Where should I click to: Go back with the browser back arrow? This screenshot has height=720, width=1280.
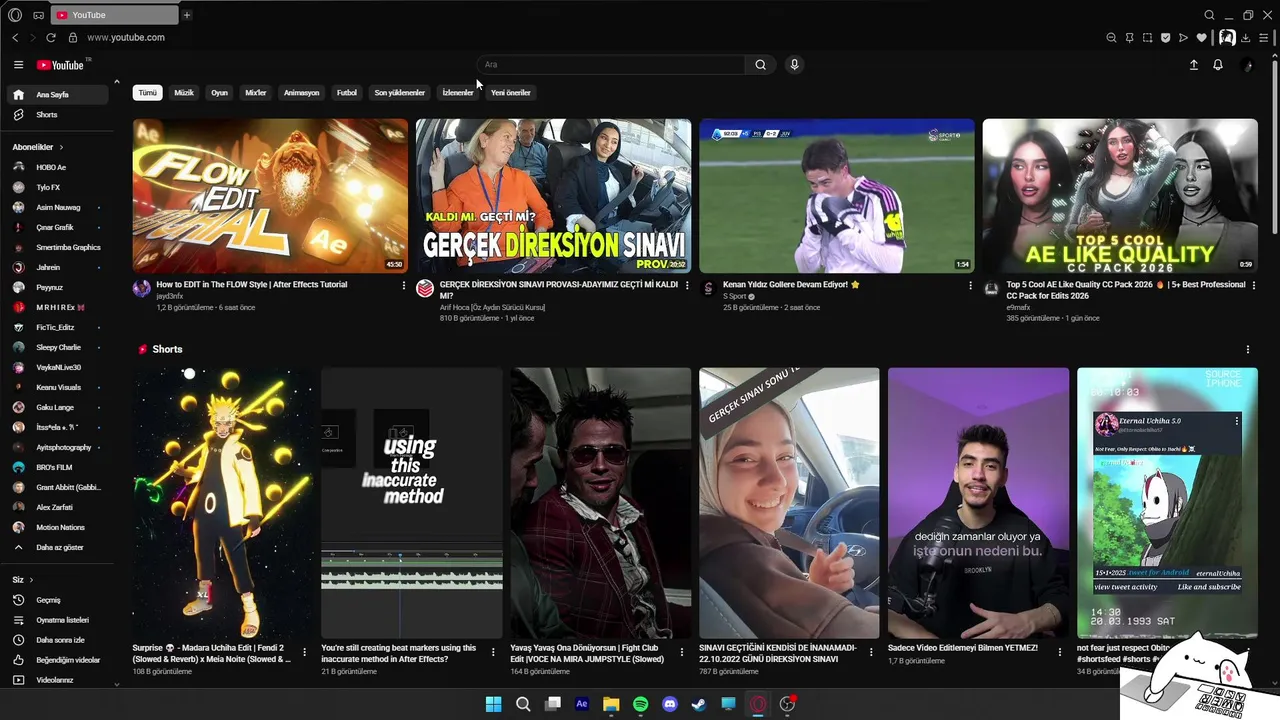[15, 37]
